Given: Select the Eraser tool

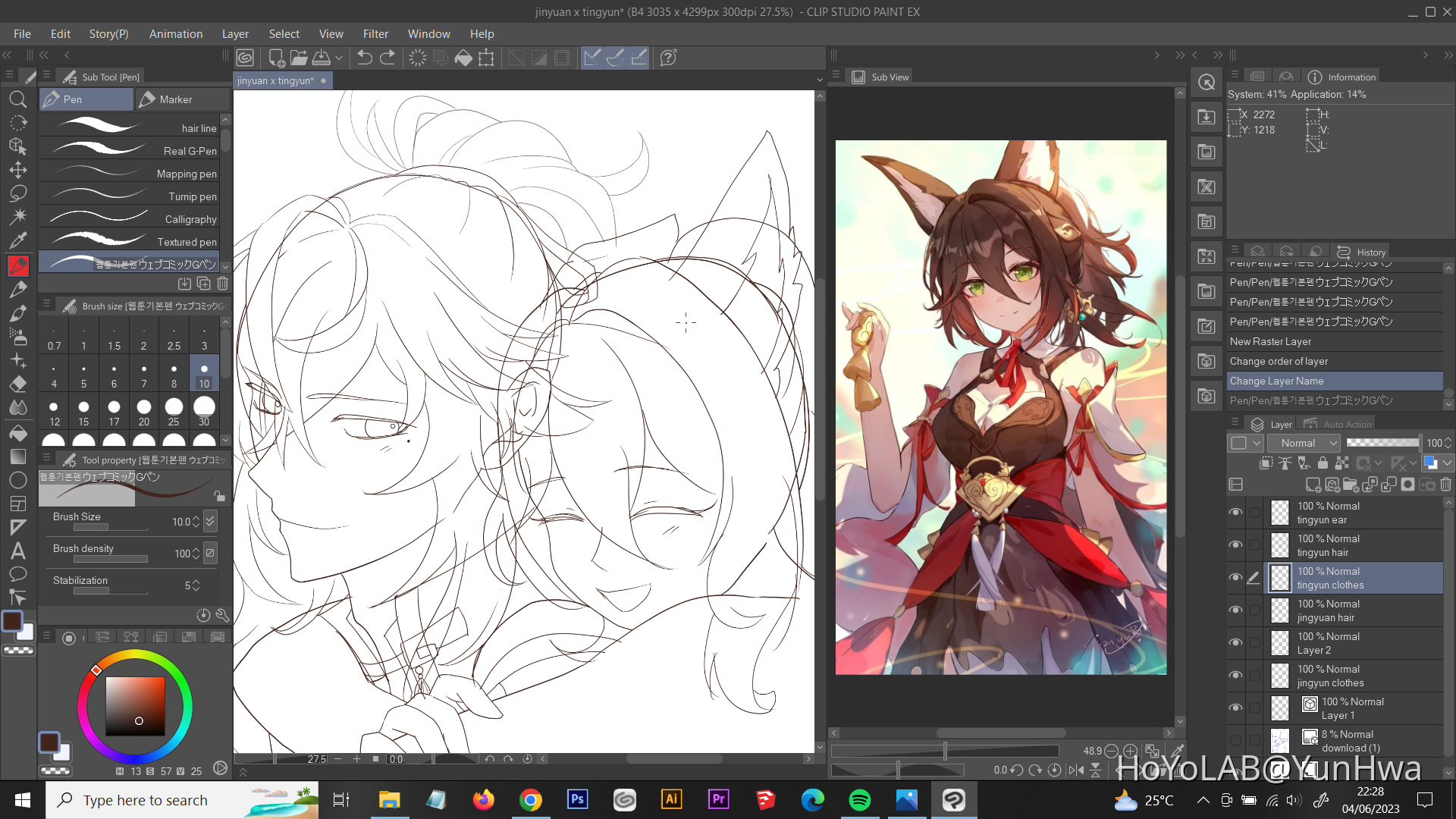Looking at the screenshot, I should tap(18, 384).
